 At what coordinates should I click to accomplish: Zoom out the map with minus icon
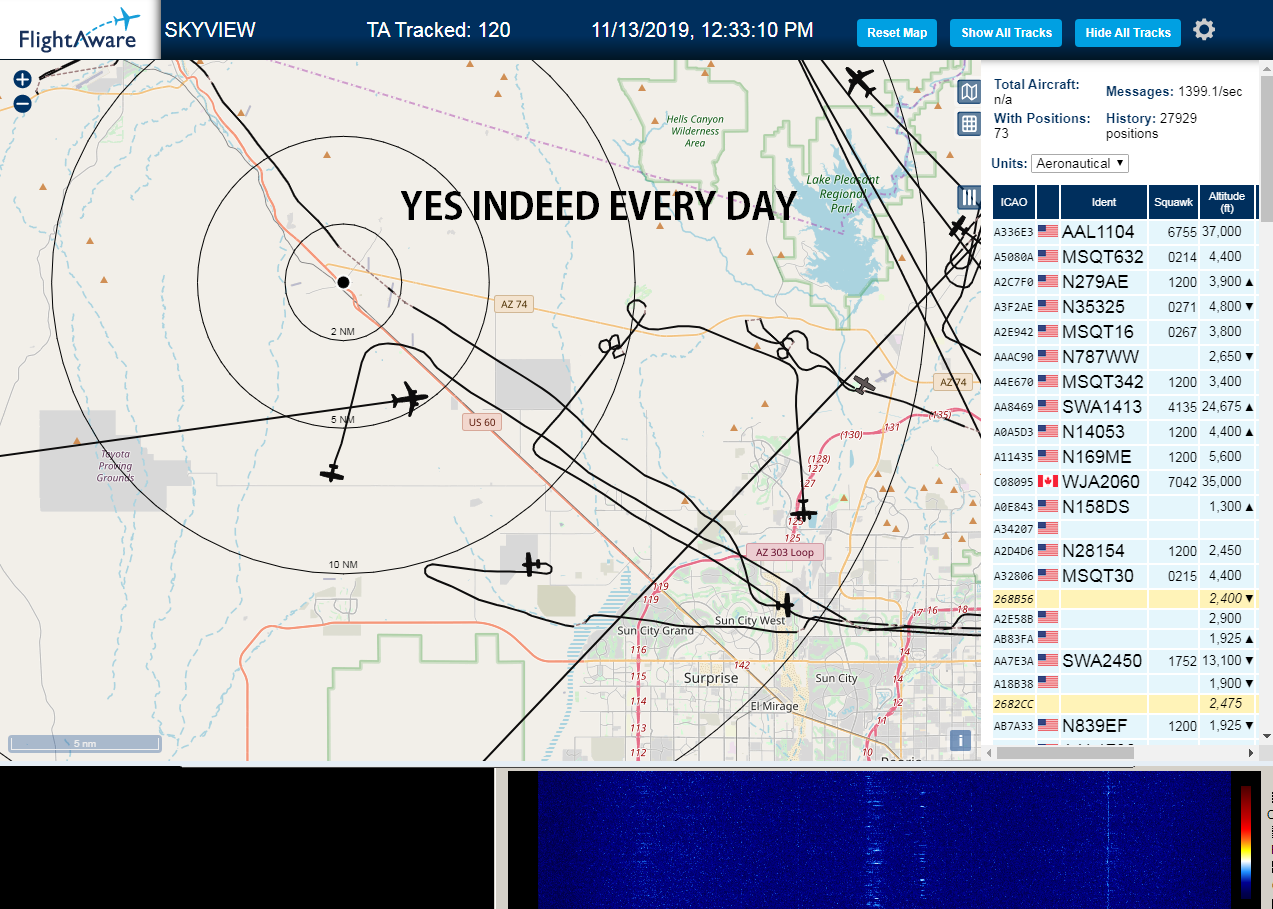(x=22, y=103)
